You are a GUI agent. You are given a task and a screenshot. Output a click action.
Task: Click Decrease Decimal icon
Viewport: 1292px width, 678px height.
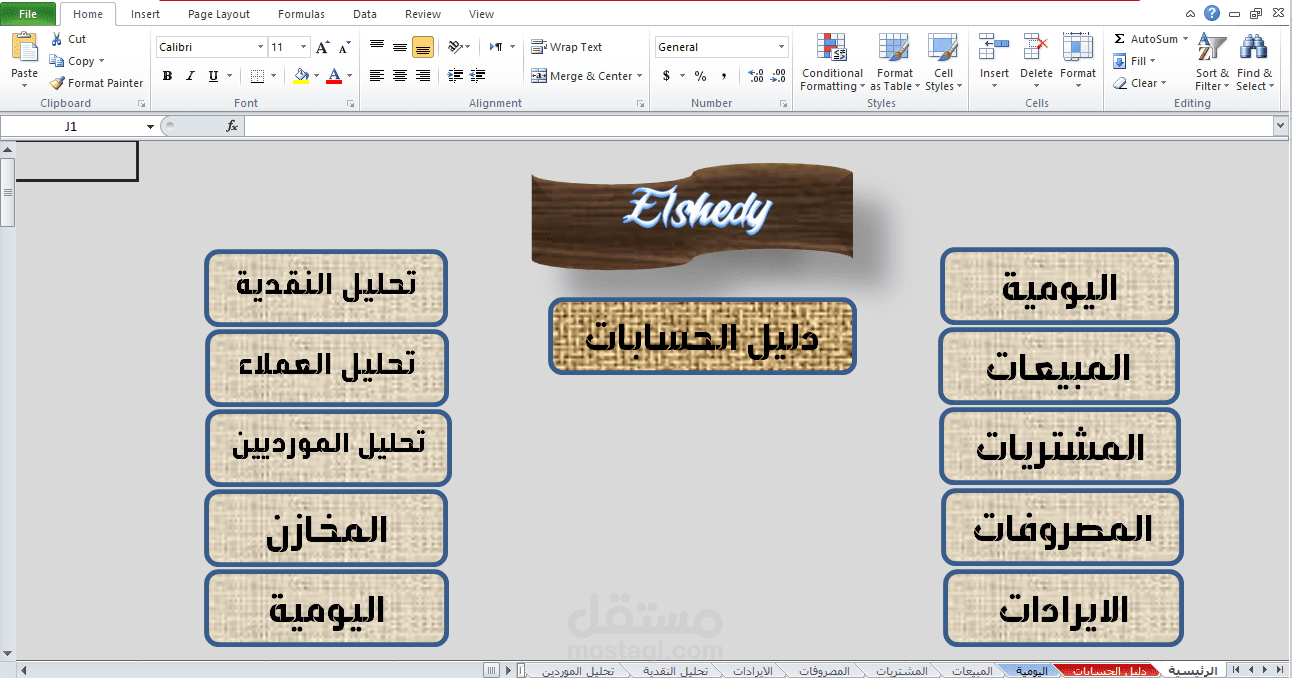[x=778, y=76]
